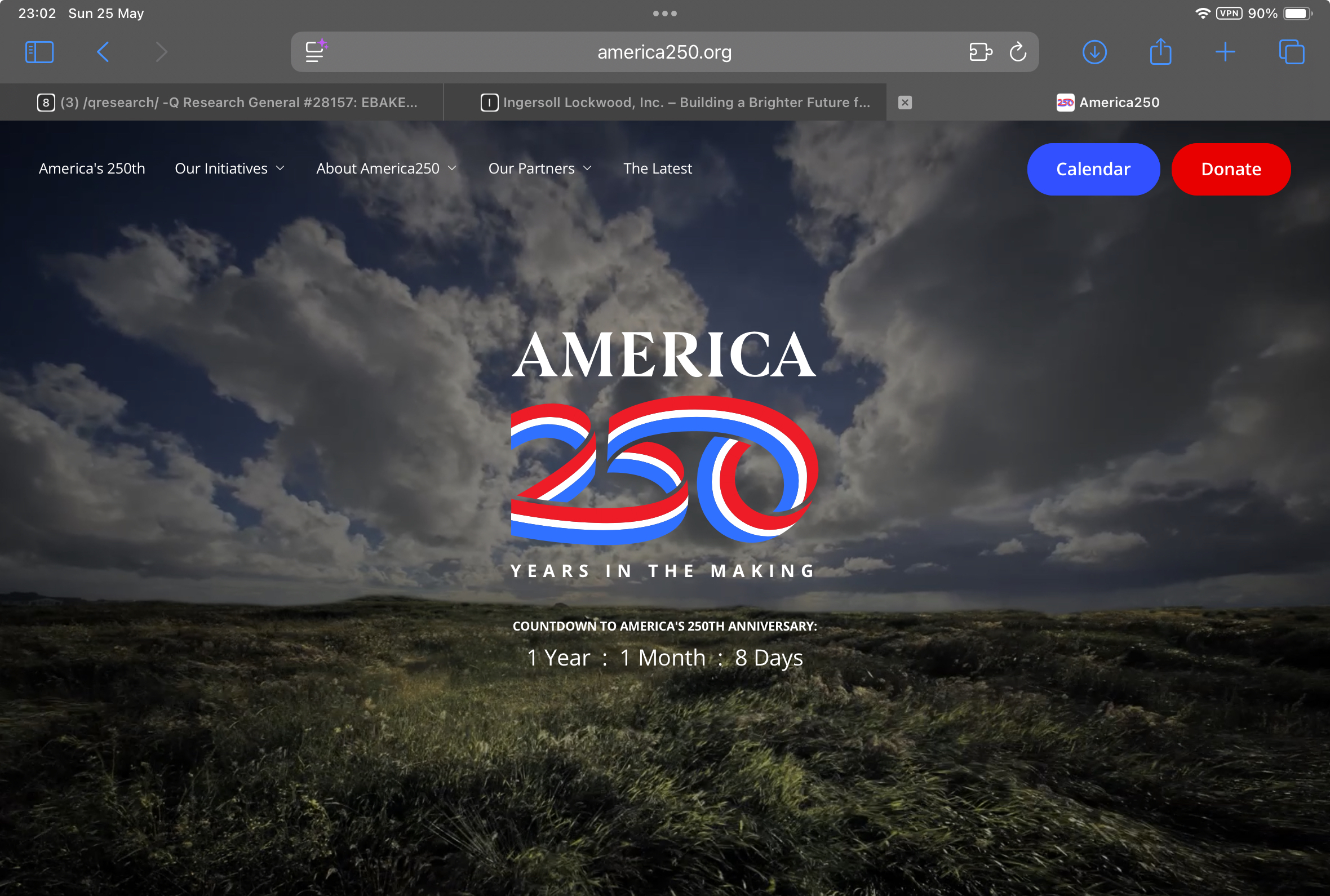Click the America250 tab favicon

(1065, 103)
